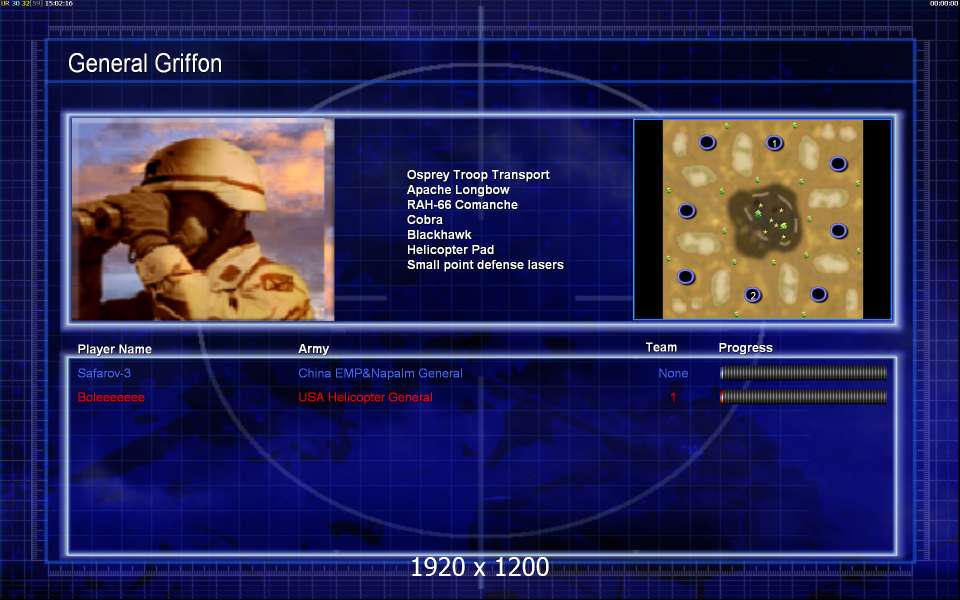
Task: Select start position 1 on the minimap
Action: (774, 143)
